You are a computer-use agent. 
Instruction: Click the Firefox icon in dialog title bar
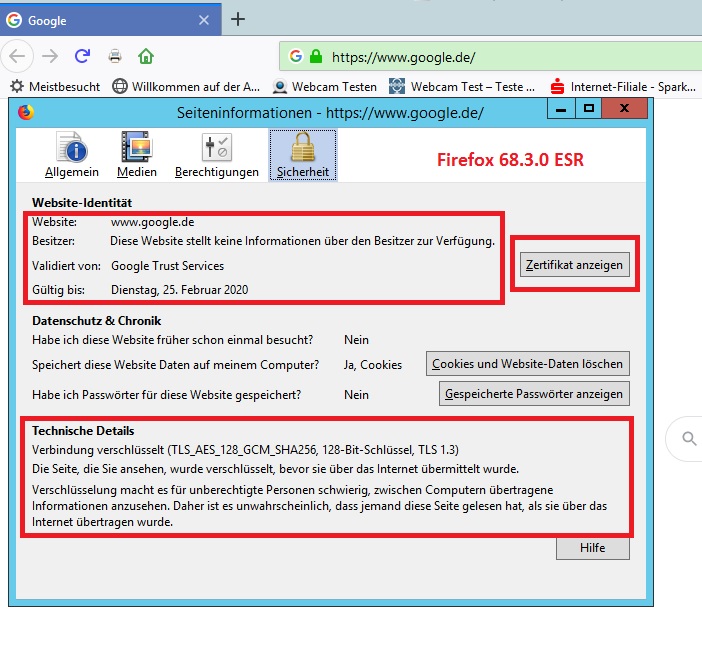click(26, 112)
